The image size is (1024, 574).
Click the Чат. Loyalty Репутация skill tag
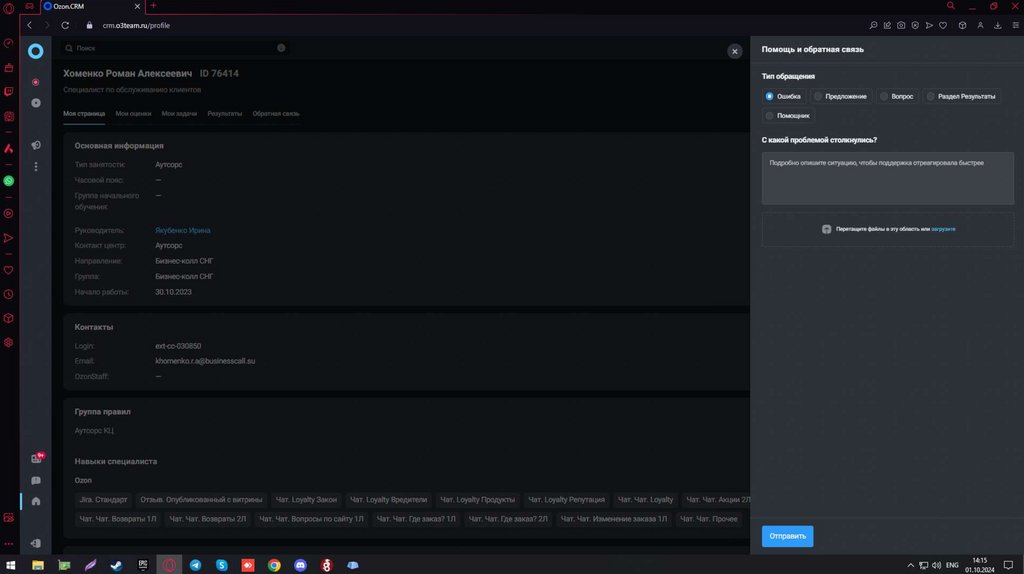click(566, 500)
